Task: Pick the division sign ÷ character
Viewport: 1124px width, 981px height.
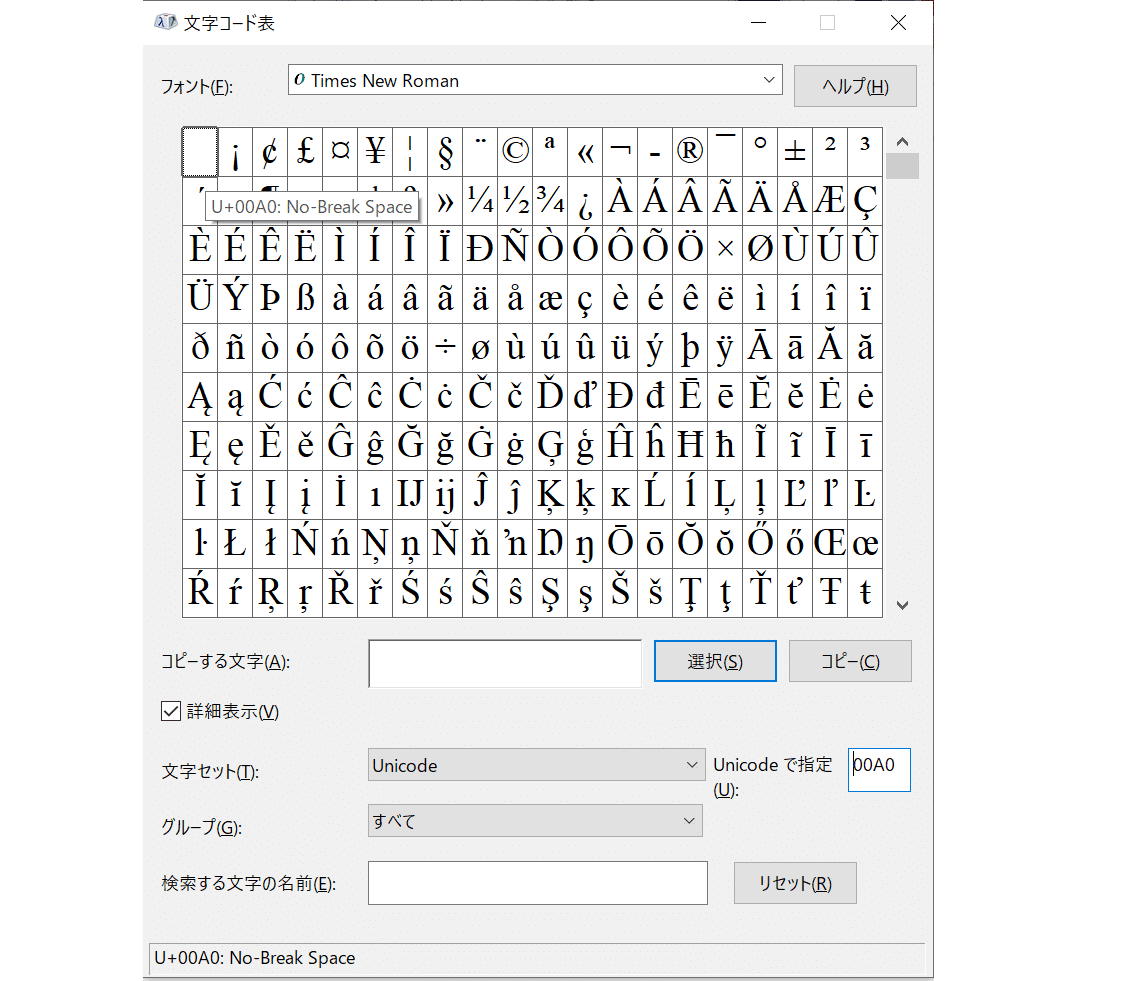Action: tap(445, 348)
